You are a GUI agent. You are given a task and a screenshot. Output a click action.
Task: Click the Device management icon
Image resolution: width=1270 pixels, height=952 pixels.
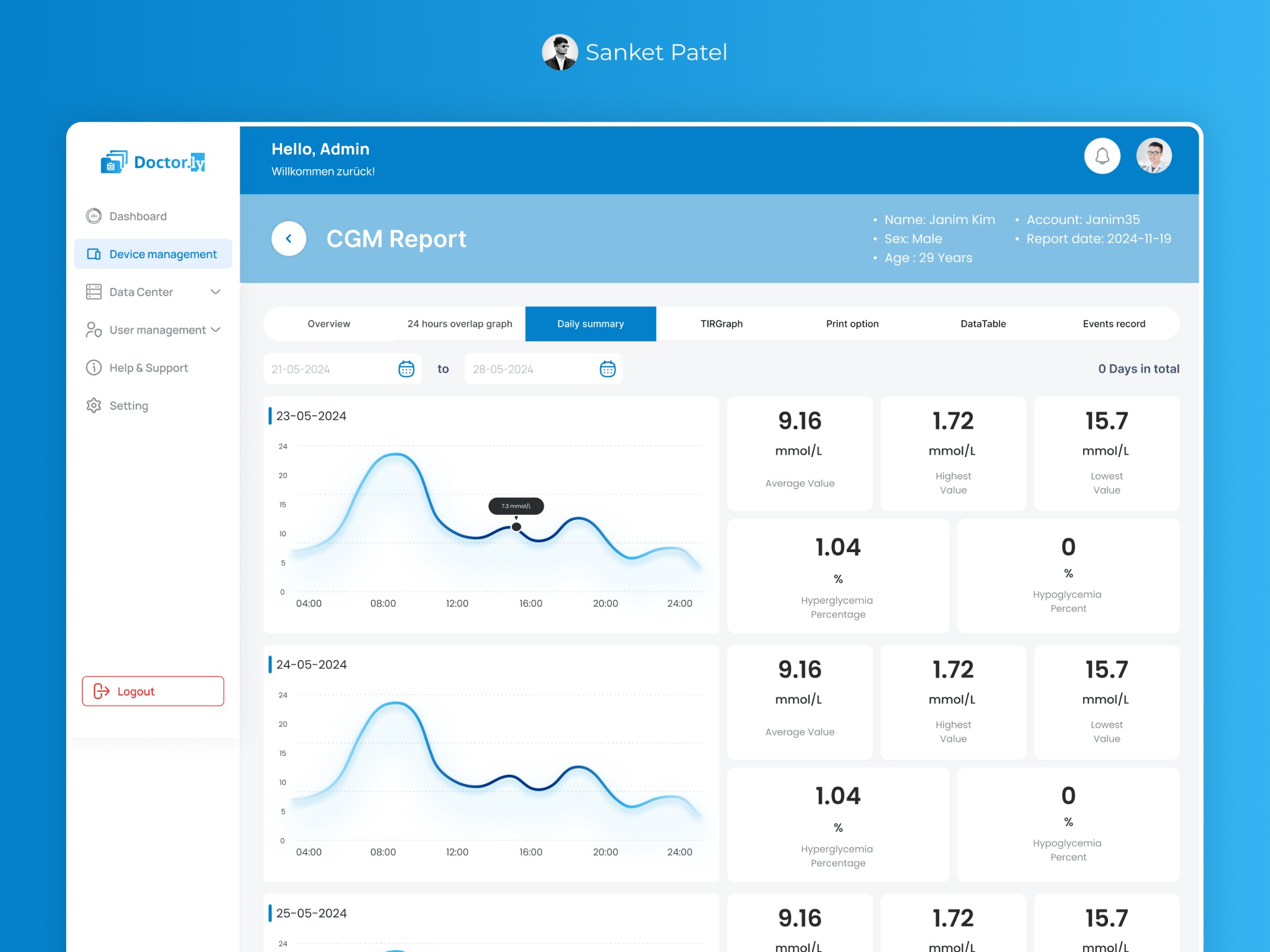[94, 254]
